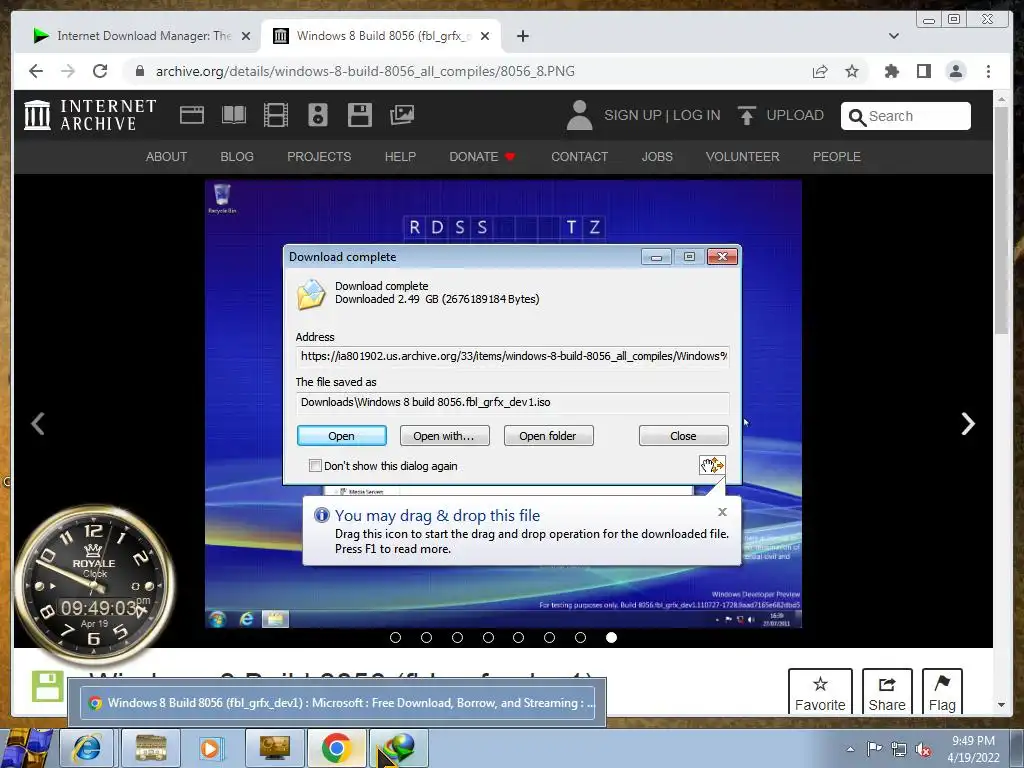Open the Texts book icon
Screen dimensions: 1024x768
tap(234, 115)
